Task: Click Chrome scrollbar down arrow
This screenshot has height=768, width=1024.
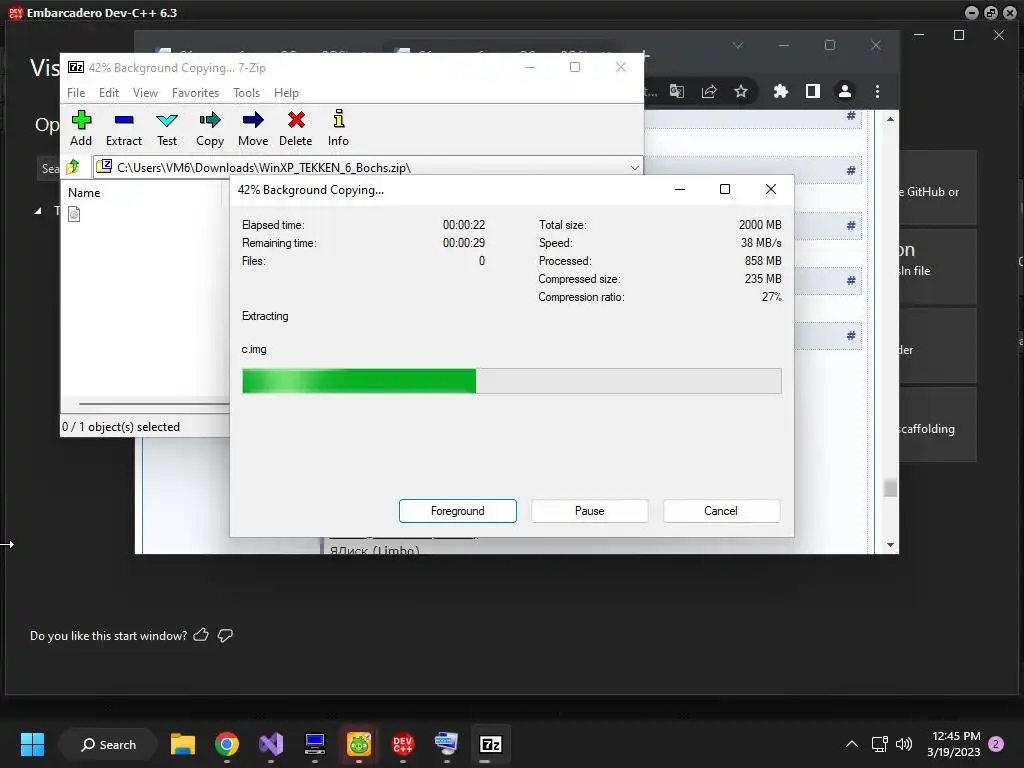Action: coord(890,545)
